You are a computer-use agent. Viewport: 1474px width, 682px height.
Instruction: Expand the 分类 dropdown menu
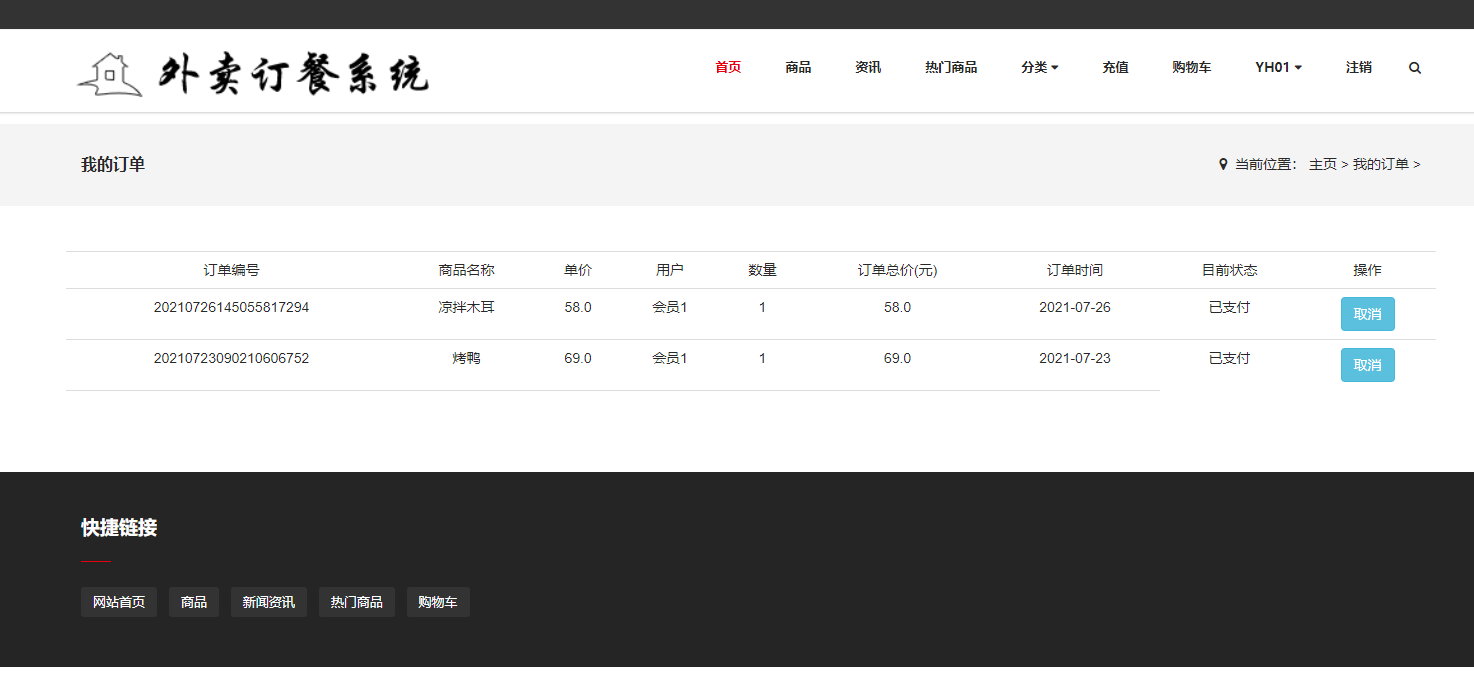point(1039,68)
